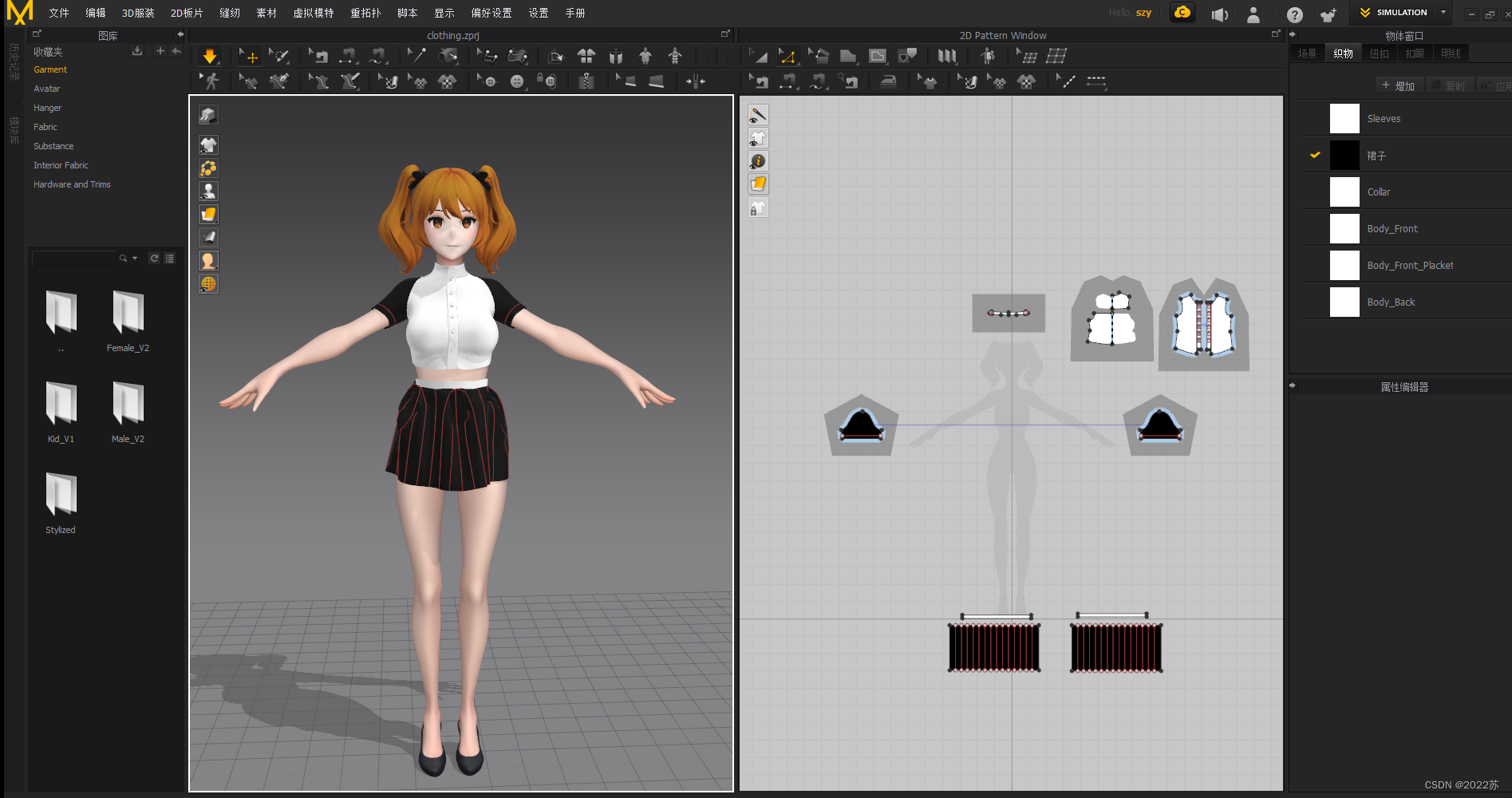This screenshot has height=798, width=1512.
Task: Click the Sleeves white color swatch
Action: point(1344,118)
